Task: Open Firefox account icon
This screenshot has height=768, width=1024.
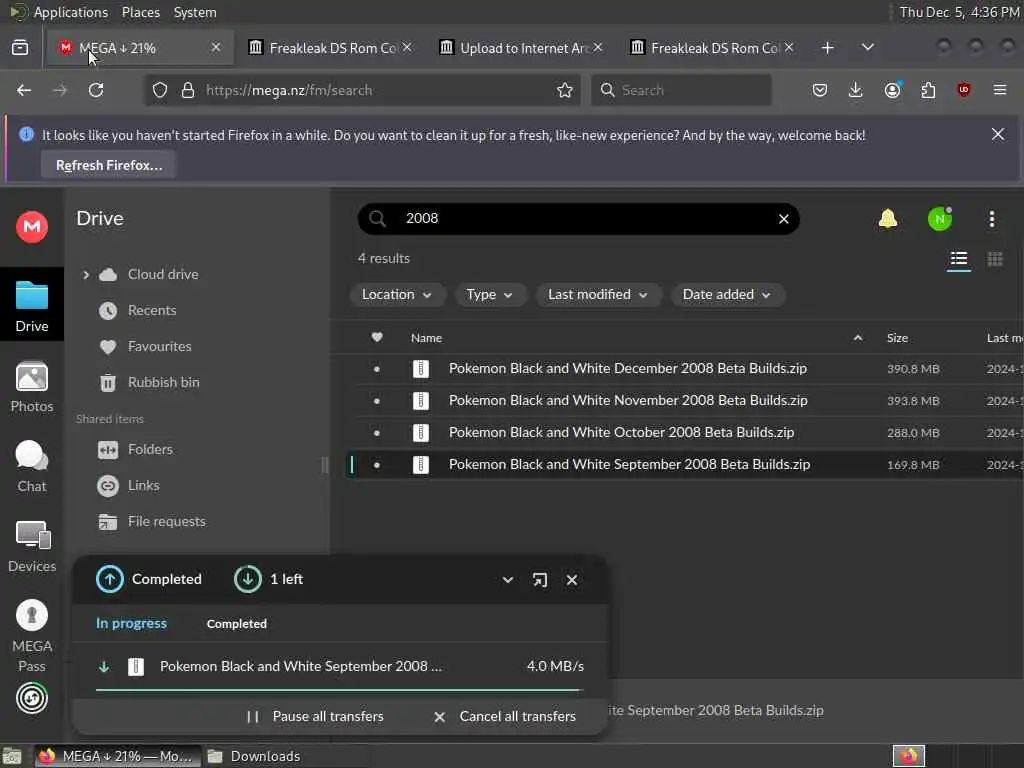Action: (892, 90)
